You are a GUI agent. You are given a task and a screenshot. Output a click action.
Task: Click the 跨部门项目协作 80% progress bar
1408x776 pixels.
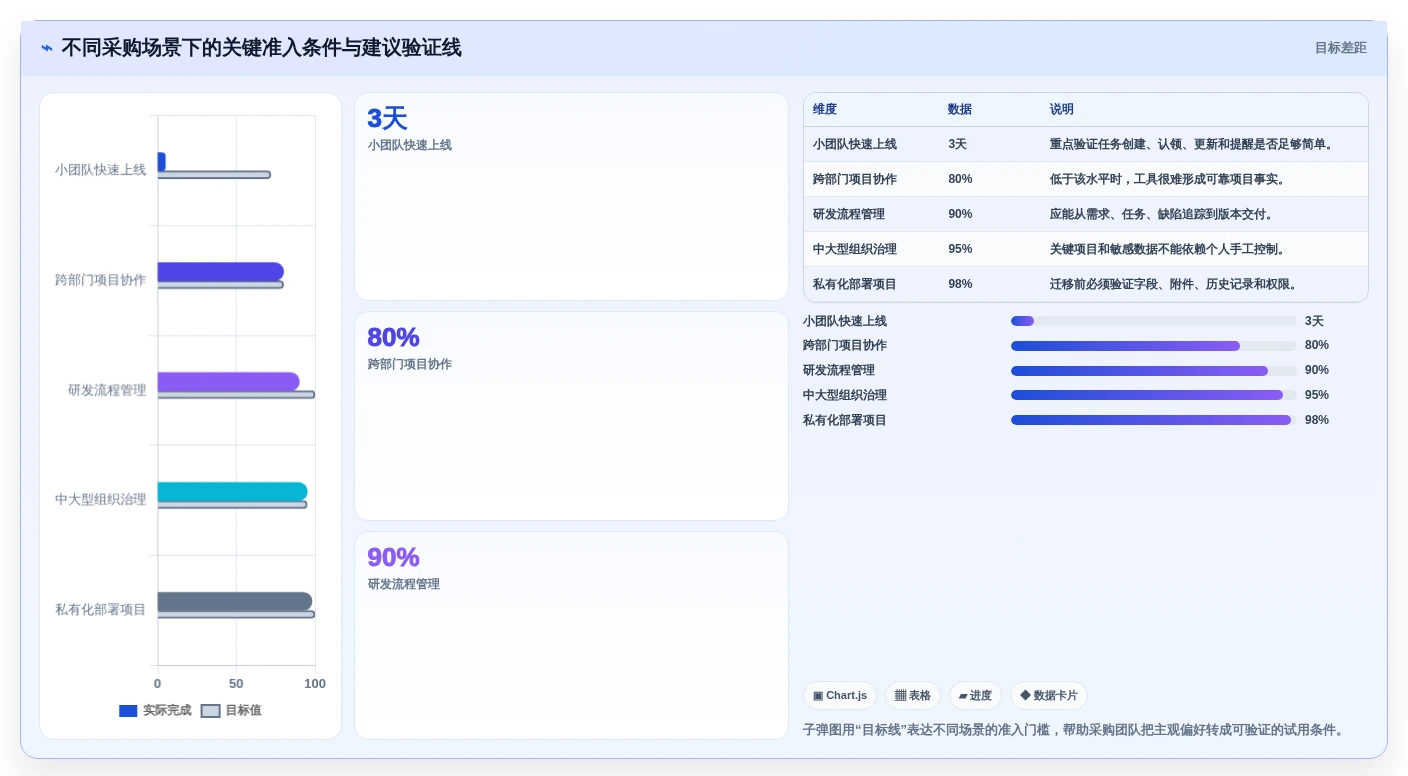(x=1153, y=346)
